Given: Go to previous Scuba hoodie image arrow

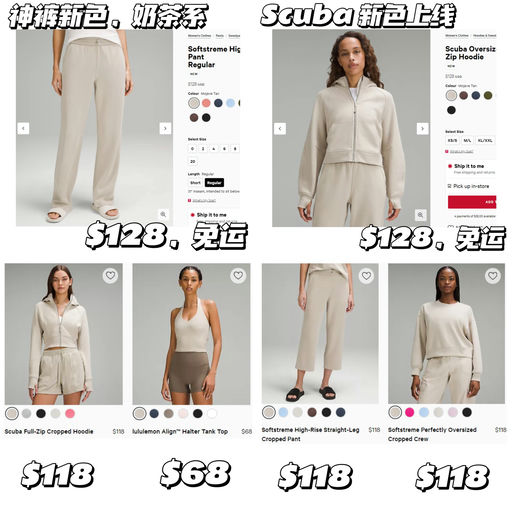Looking at the screenshot, I should point(280,128).
